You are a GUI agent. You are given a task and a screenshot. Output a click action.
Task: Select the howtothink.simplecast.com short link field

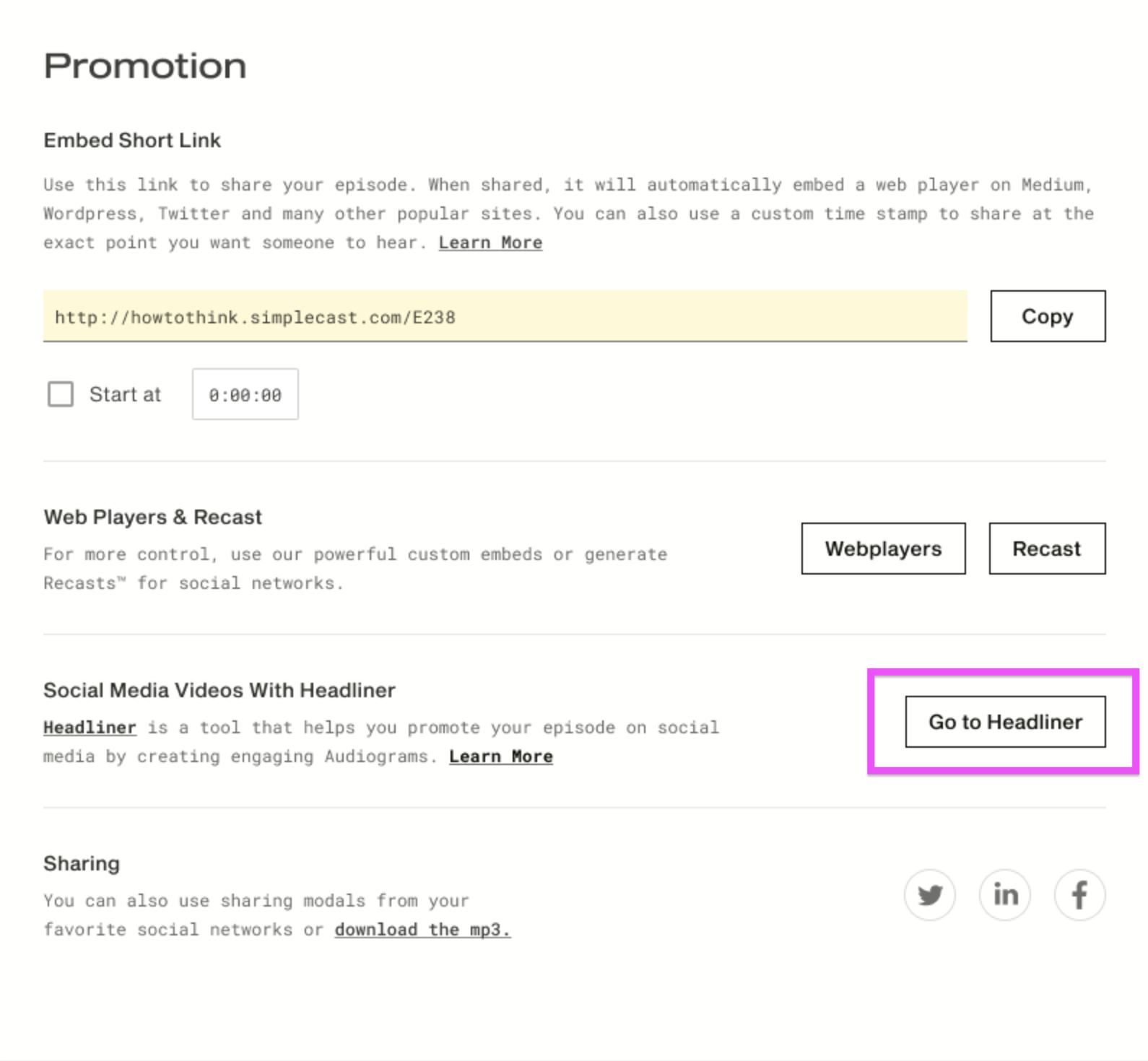[505, 316]
